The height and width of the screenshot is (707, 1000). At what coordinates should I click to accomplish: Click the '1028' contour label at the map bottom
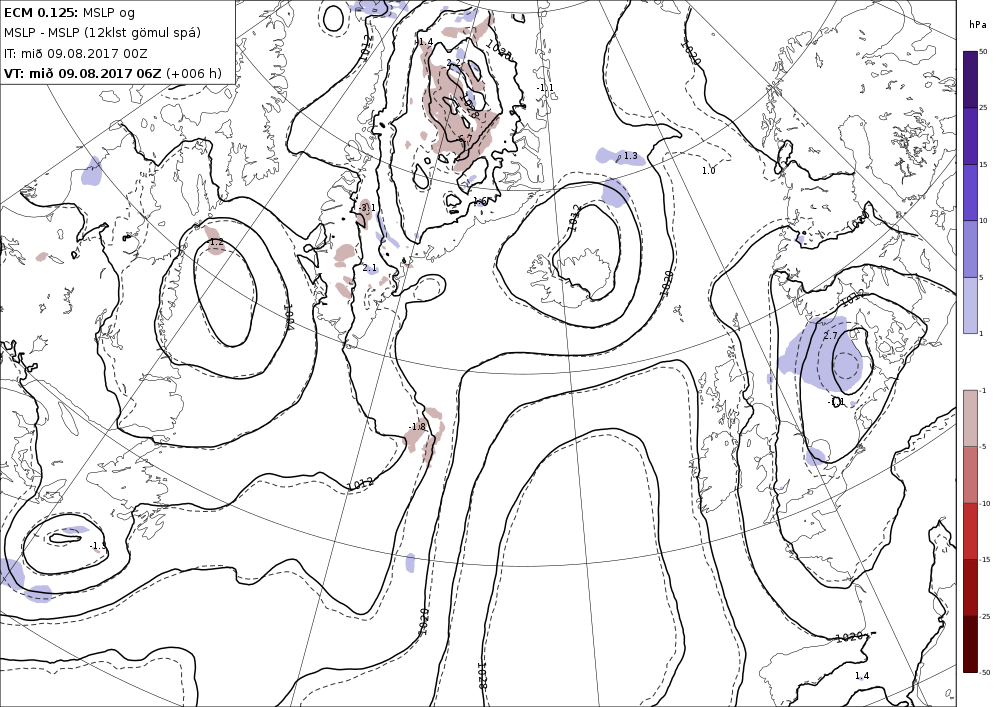483,674
